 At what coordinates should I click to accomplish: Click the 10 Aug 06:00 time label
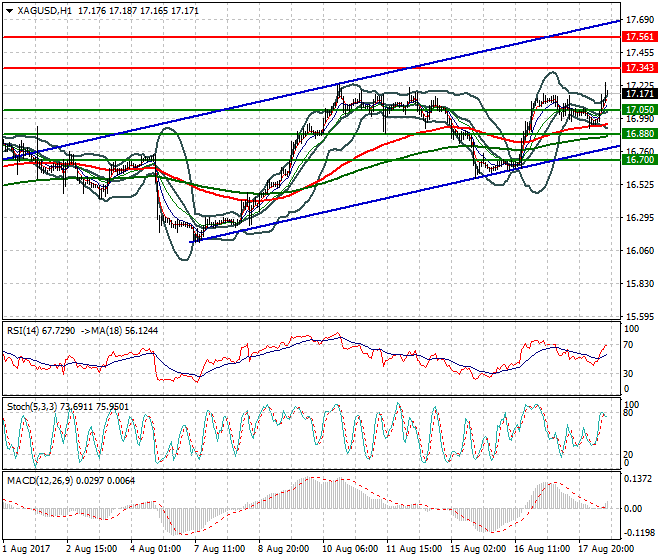[350, 549]
